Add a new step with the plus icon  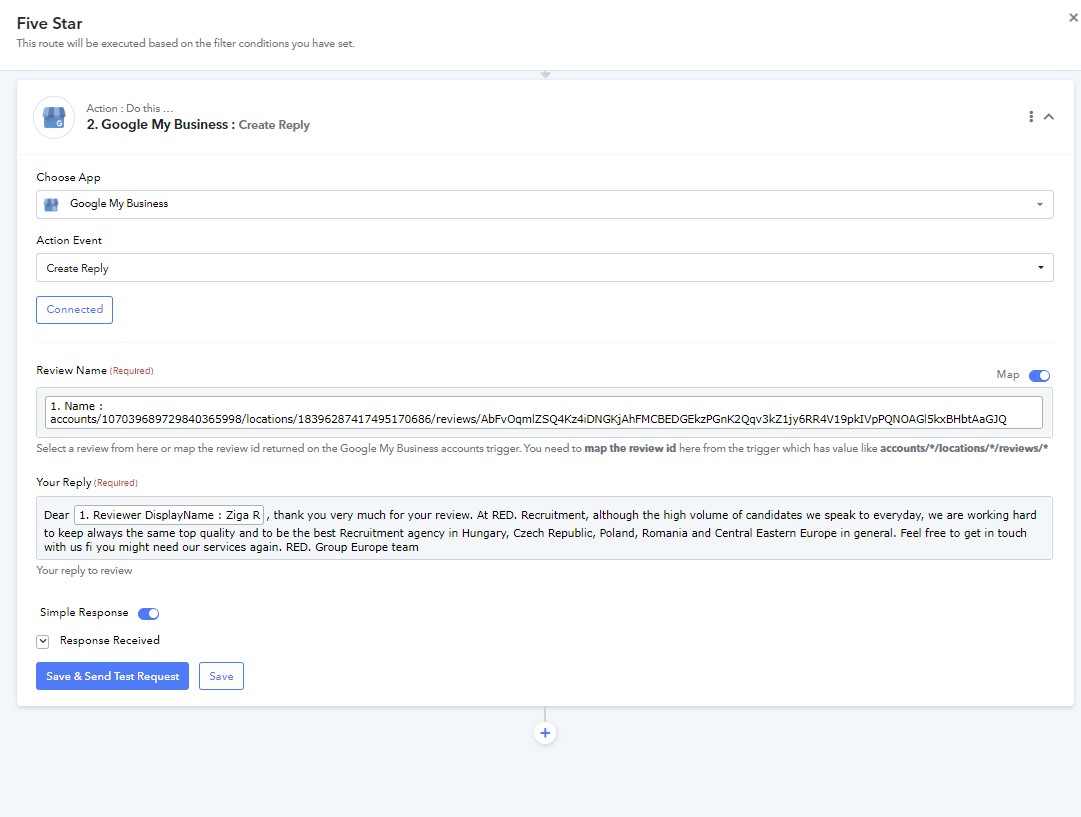[545, 733]
